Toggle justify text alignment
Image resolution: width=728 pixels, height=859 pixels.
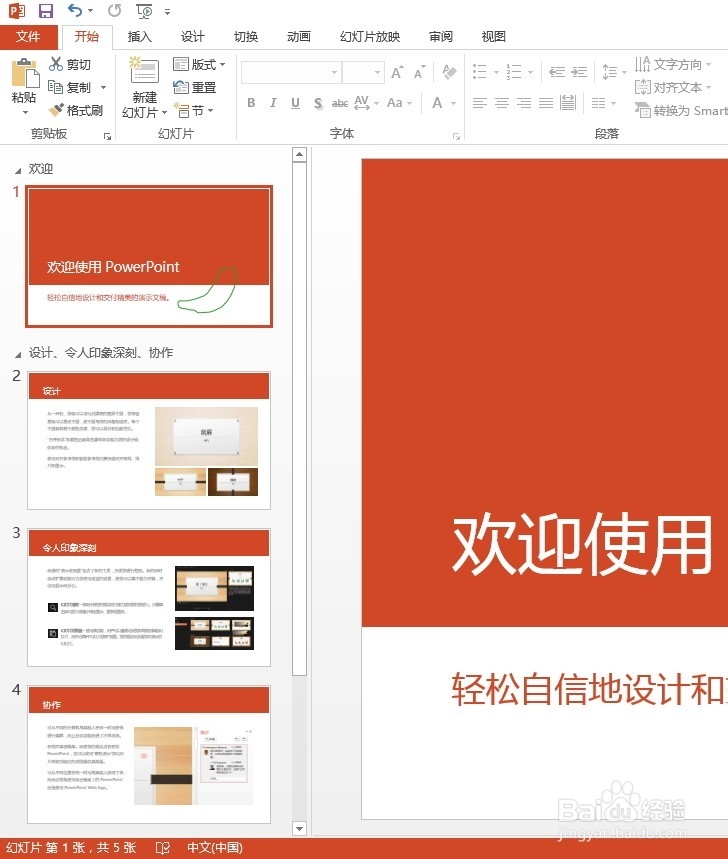click(546, 103)
